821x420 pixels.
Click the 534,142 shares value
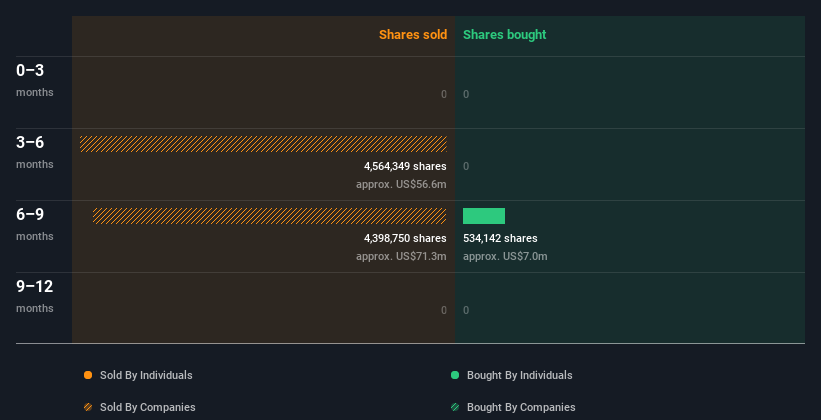500,238
